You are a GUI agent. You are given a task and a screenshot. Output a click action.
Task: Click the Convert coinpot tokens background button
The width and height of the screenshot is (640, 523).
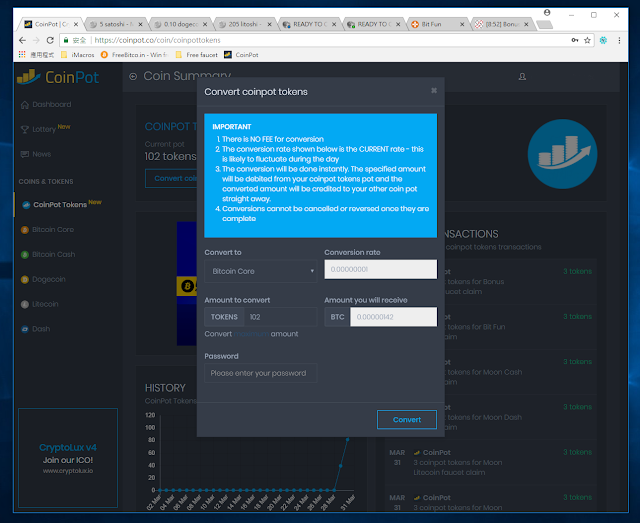171,178
